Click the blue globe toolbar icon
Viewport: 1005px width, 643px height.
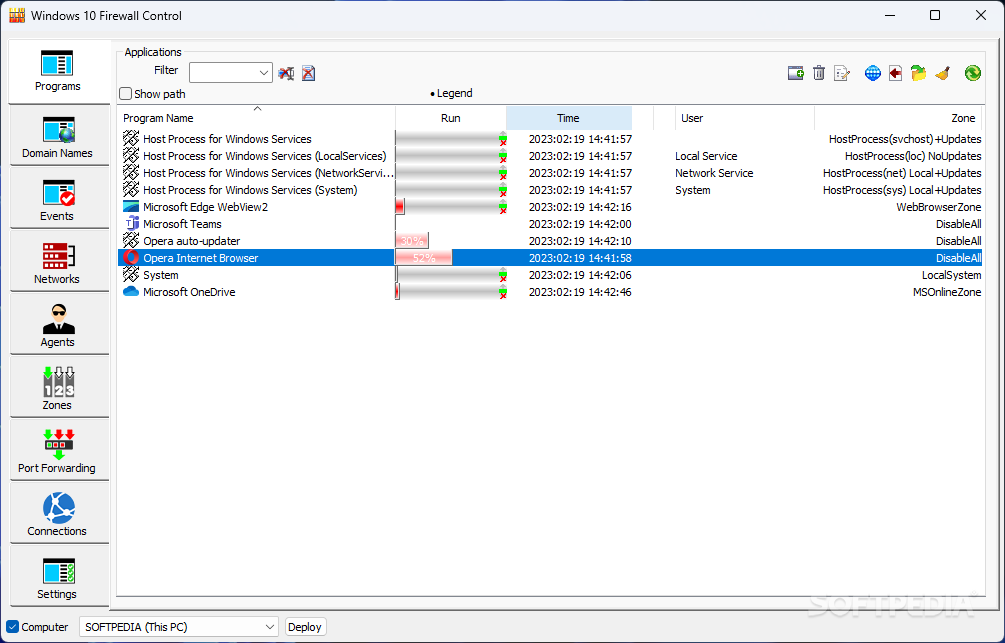pyautogui.click(x=872, y=73)
